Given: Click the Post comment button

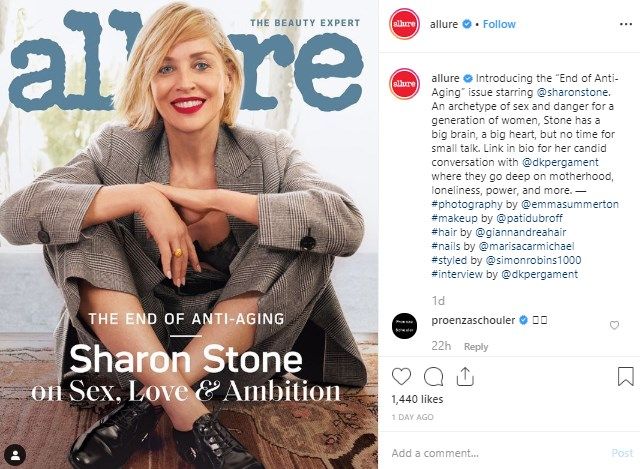Looking at the screenshot, I should pyautogui.click(x=622, y=453).
